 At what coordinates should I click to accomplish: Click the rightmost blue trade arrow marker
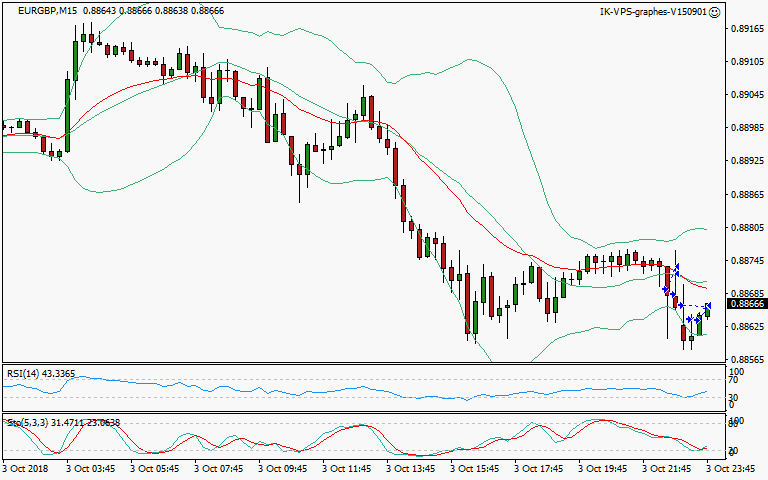point(707,305)
